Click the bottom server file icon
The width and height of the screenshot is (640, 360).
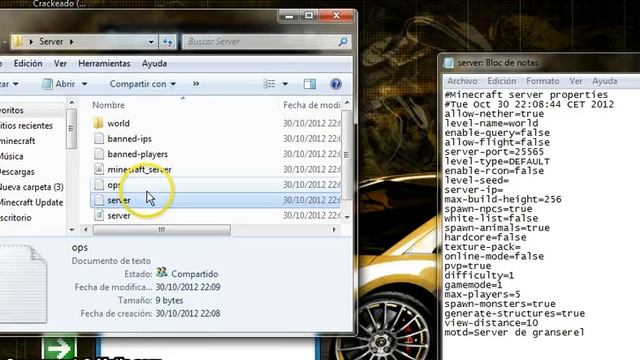(99, 215)
